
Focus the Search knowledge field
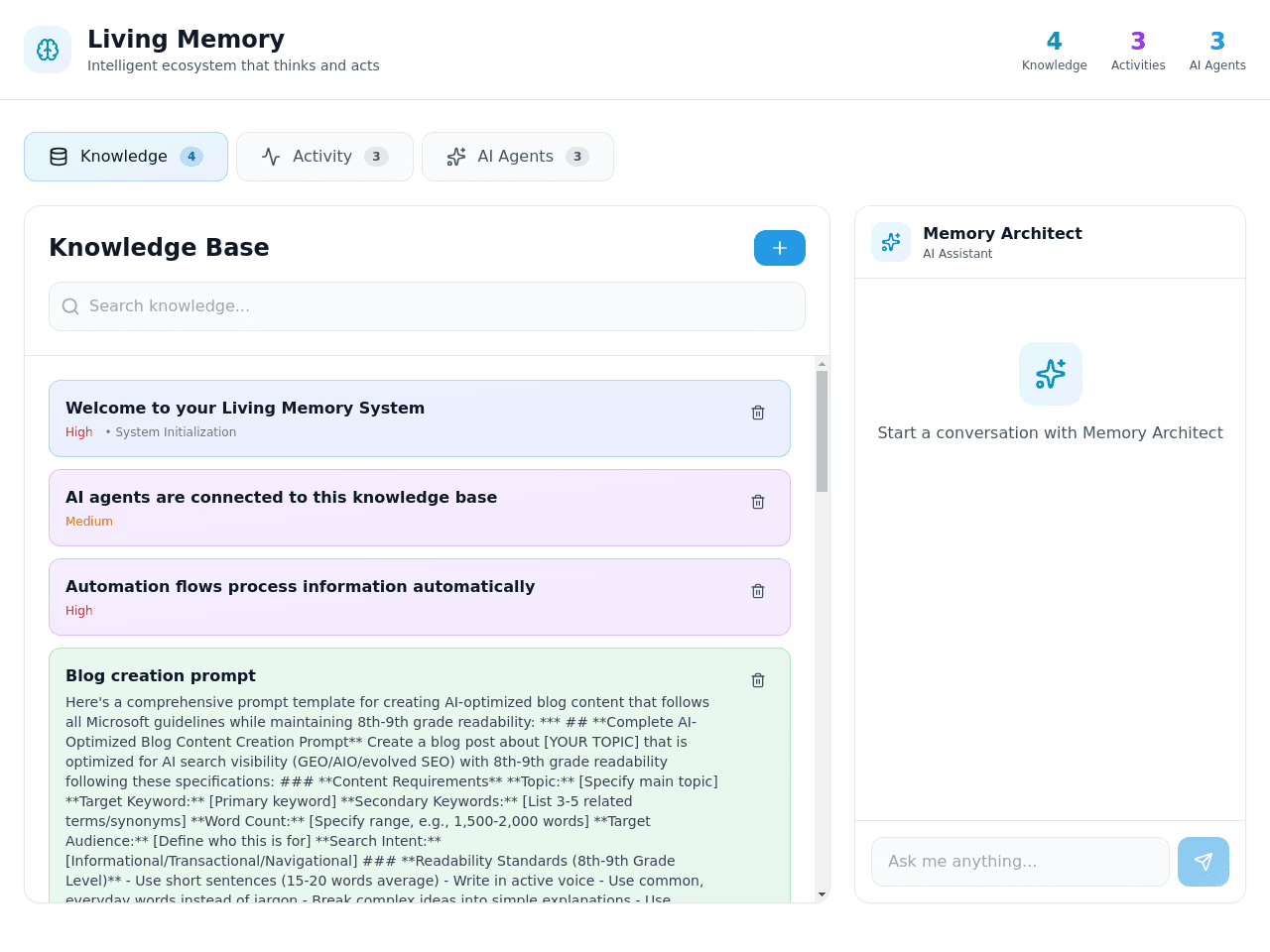tap(427, 306)
